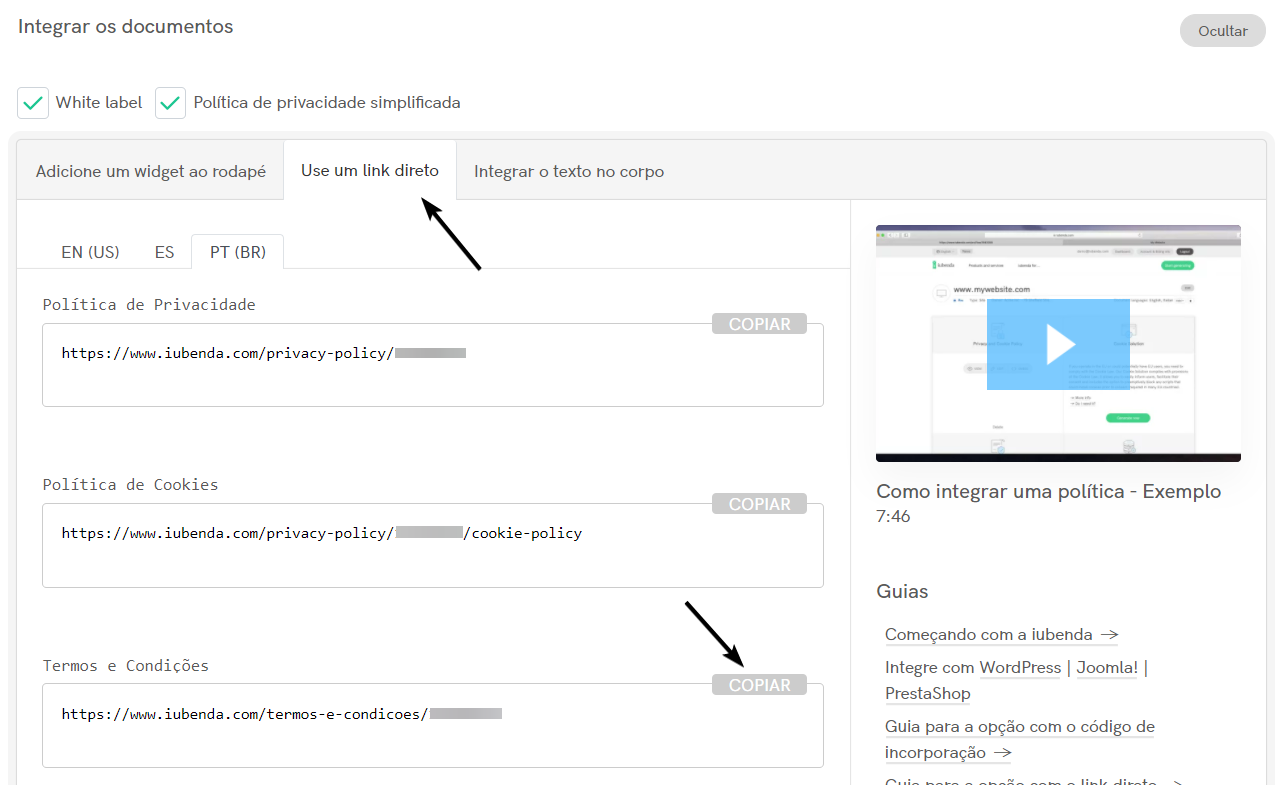Open the WordPress integration guide link
The height and width of the screenshot is (785, 1286).
point(1020,667)
